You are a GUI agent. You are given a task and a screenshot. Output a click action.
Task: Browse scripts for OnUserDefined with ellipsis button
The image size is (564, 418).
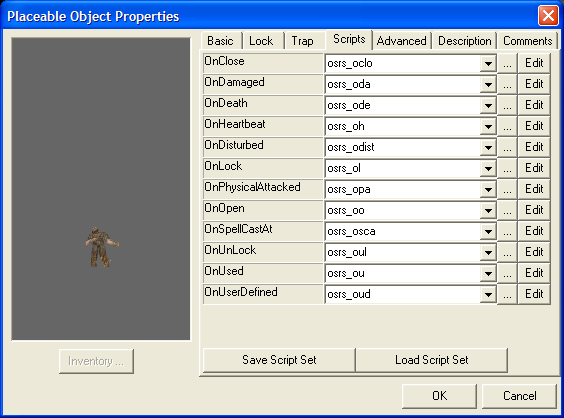coord(507,294)
